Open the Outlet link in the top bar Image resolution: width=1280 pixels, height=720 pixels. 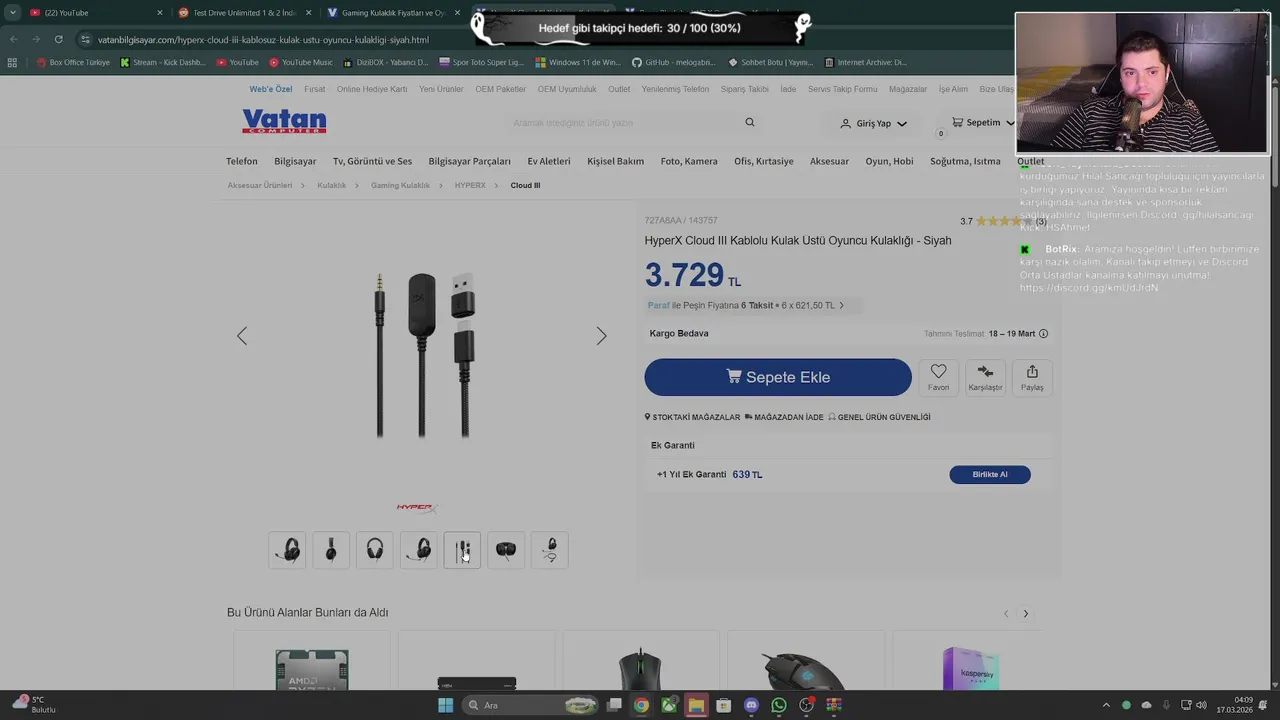619,89
